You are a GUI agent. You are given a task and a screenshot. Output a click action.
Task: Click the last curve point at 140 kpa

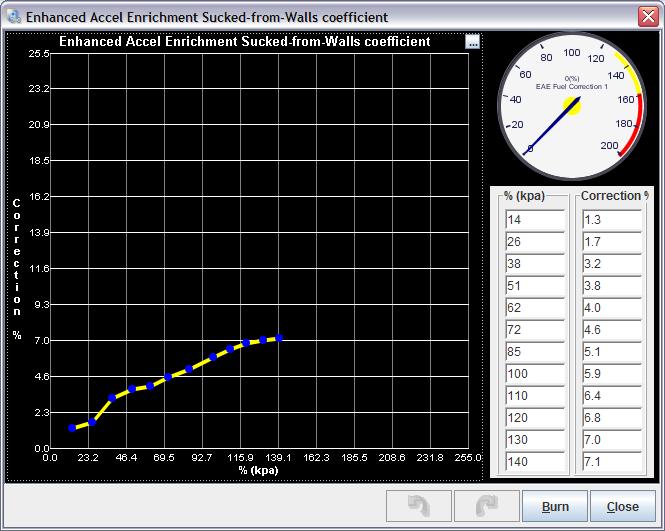click(x=279, y=338)
